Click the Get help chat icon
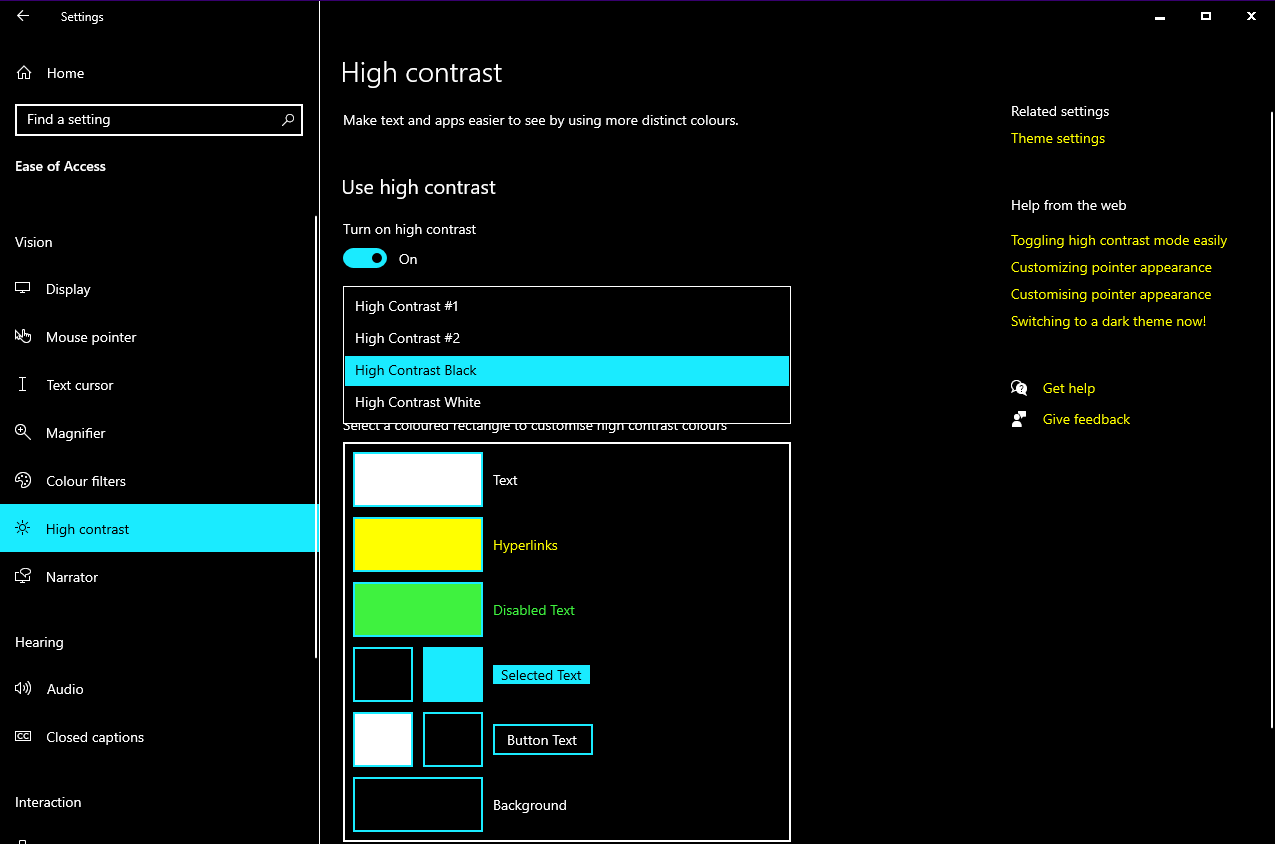 tap(1019, 388)
